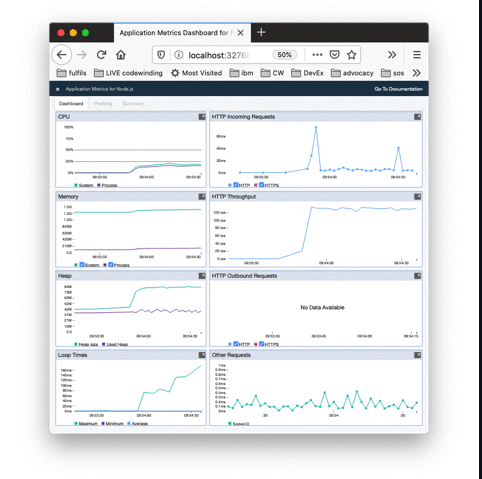Maximize the Memory chart panel
The image size is (482, 479).
click(x=202, y=197)
